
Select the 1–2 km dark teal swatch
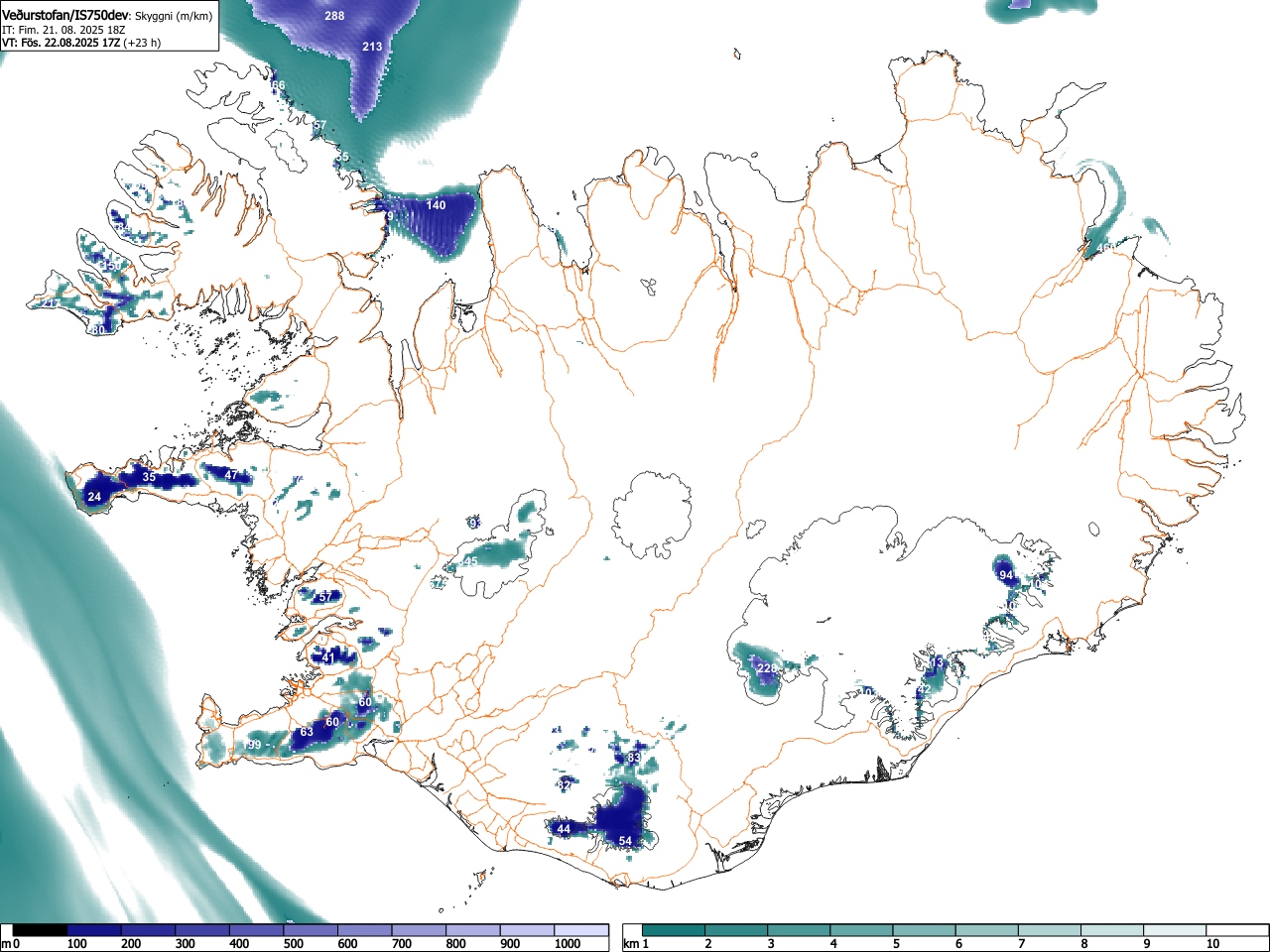[x=674, y=930]
